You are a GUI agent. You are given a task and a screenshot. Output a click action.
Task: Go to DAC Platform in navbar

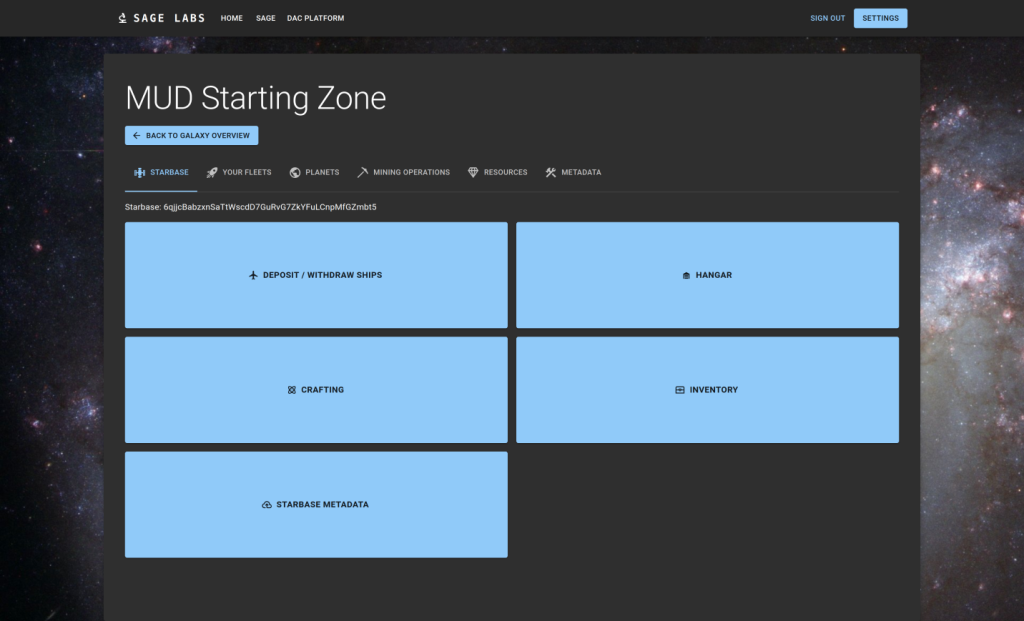[315, 18]
